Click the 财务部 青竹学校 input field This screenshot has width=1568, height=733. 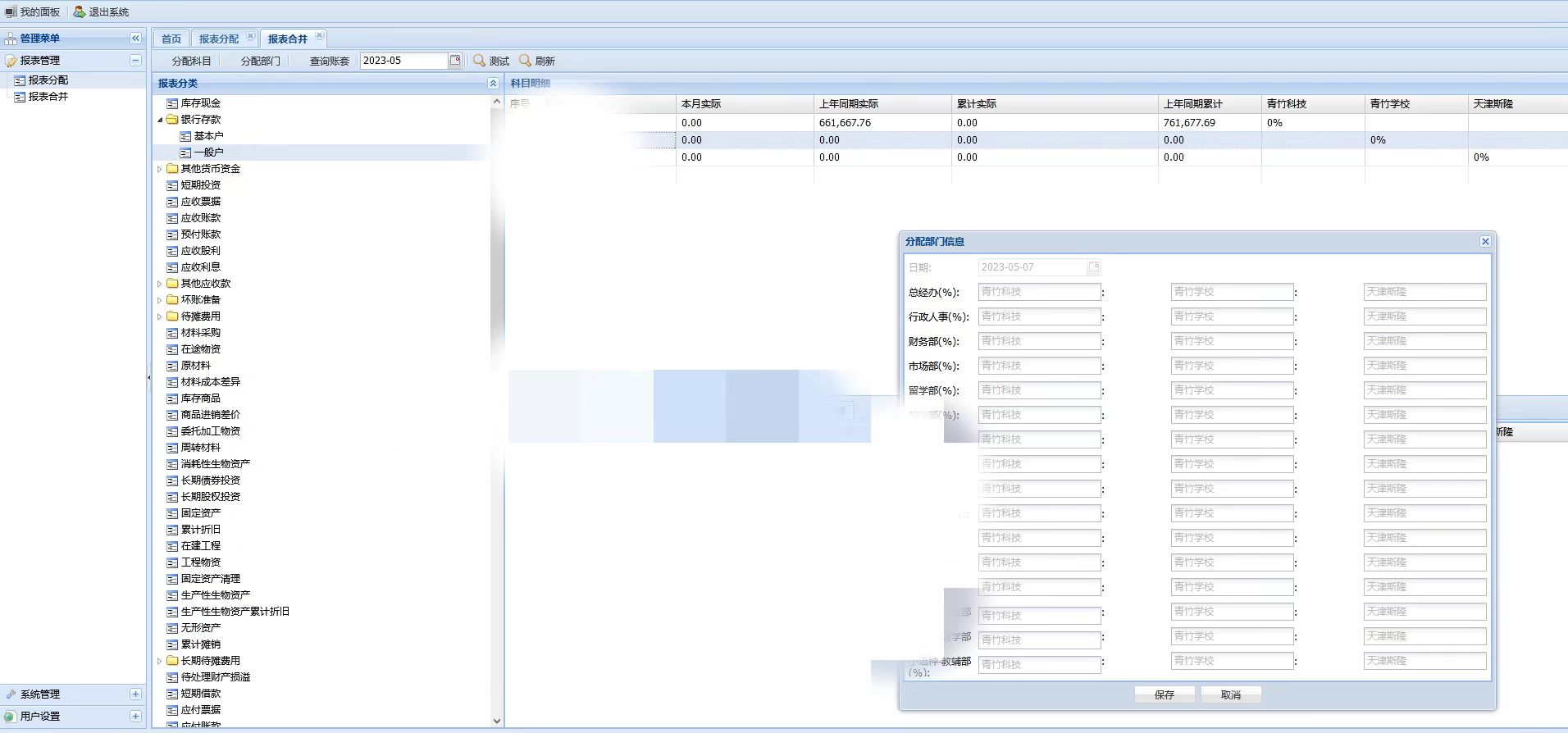tap(1232, 341)
